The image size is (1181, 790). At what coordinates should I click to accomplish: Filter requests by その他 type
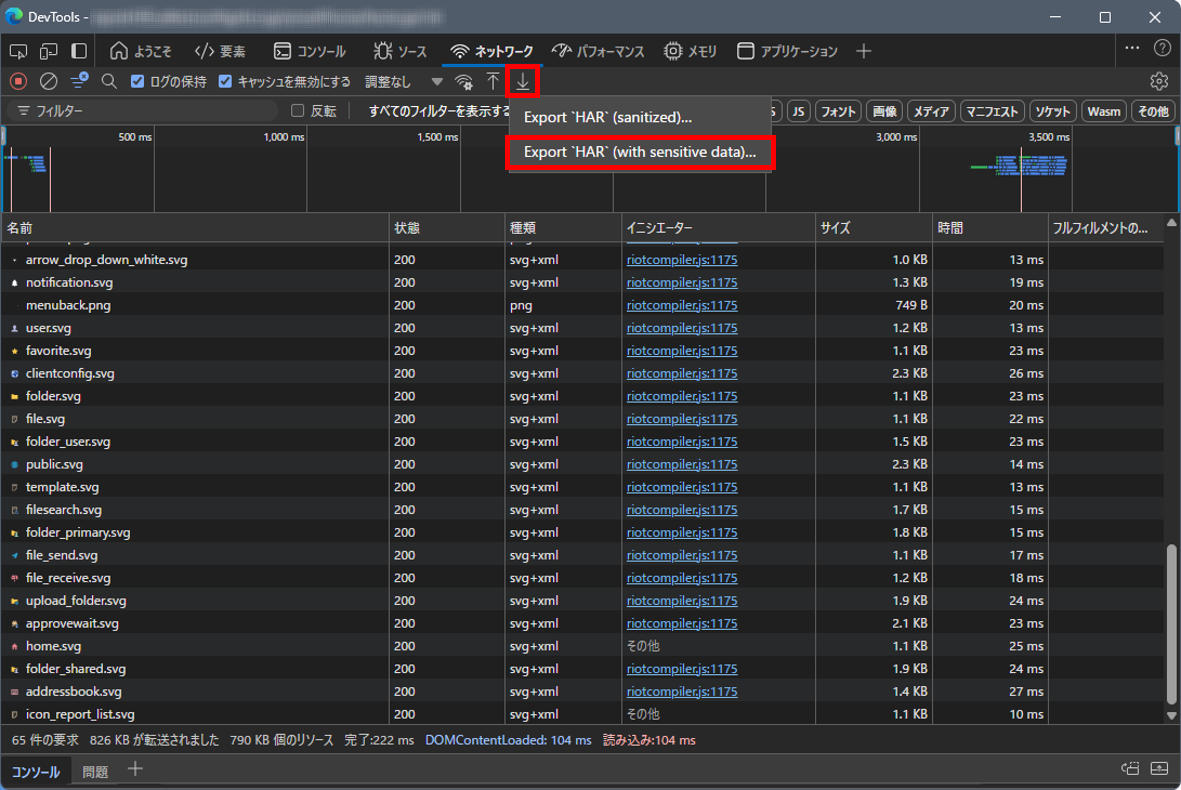click(x=1152, y=111)
